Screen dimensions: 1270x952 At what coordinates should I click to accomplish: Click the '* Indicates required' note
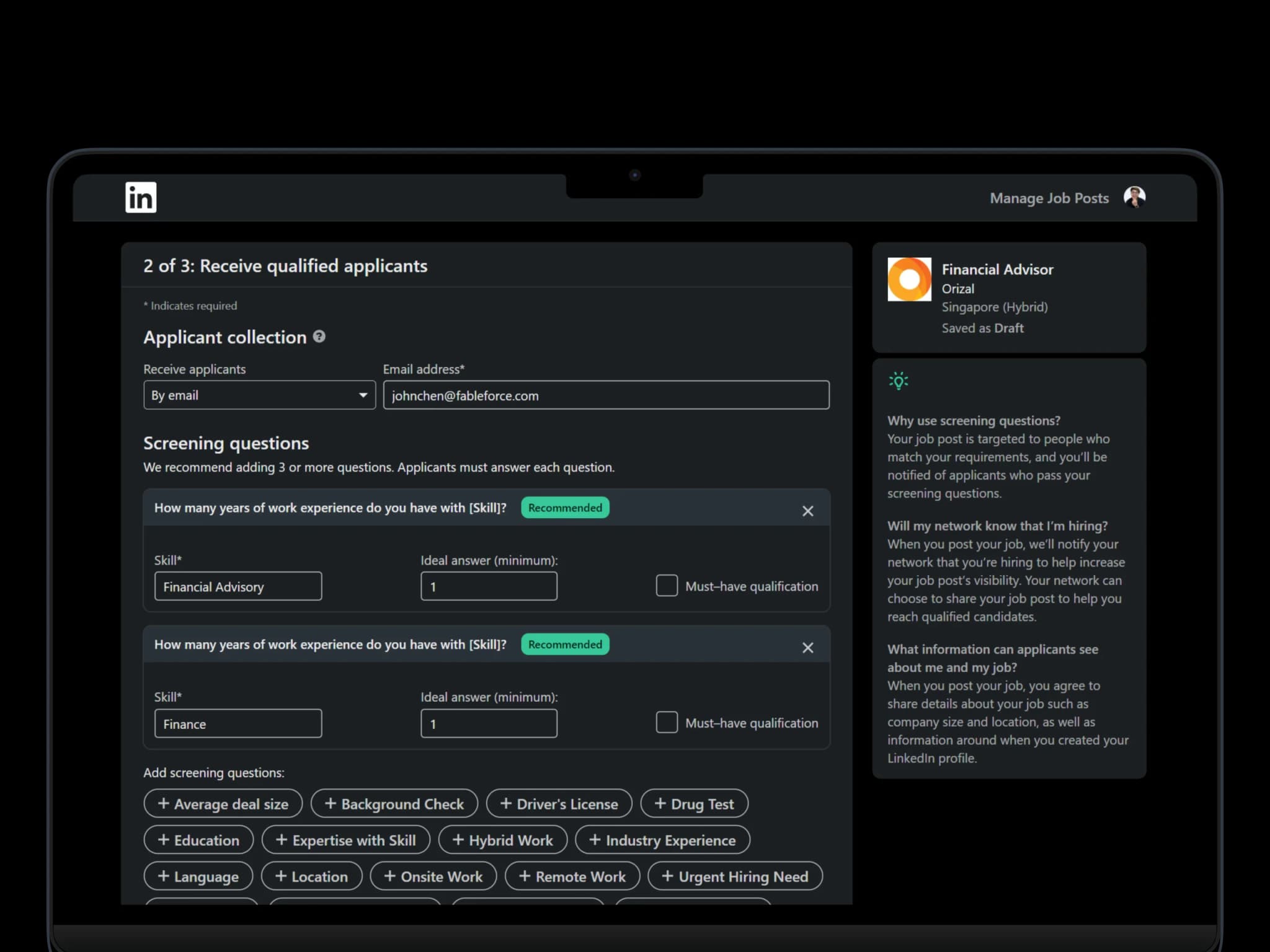click(190, 306)
